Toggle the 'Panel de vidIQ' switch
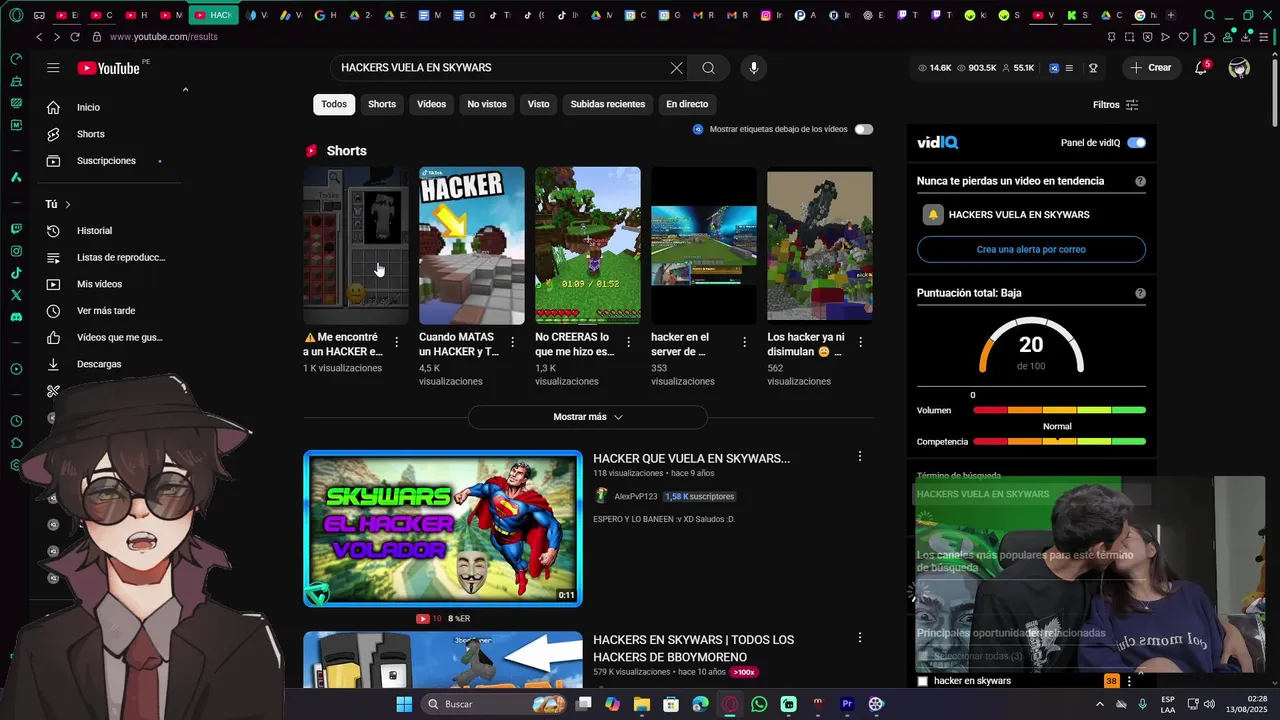Viewport: 1280px width, 720px height. tap(1136, 143)
